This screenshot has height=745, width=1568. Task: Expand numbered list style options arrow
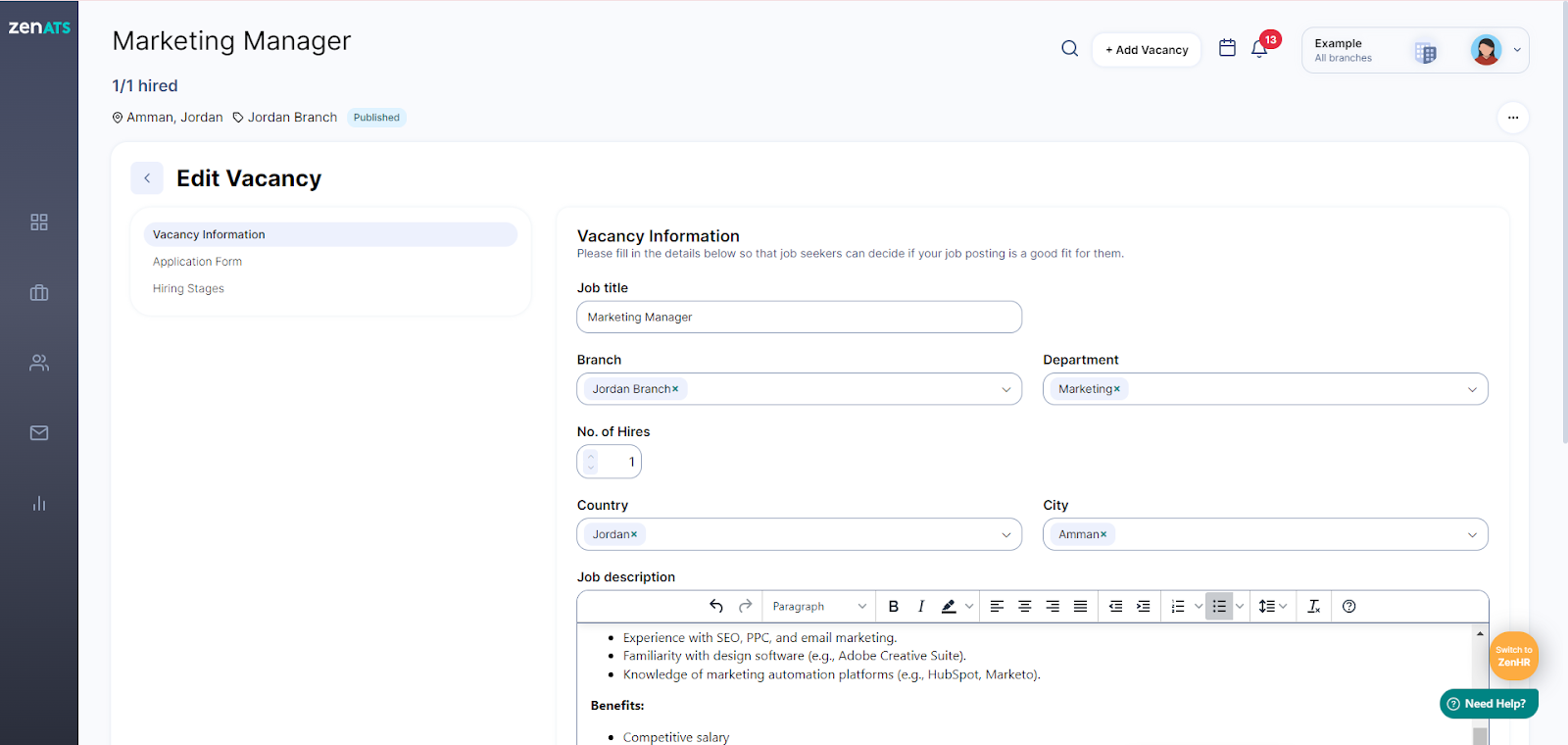click(x=1198, y=606)
